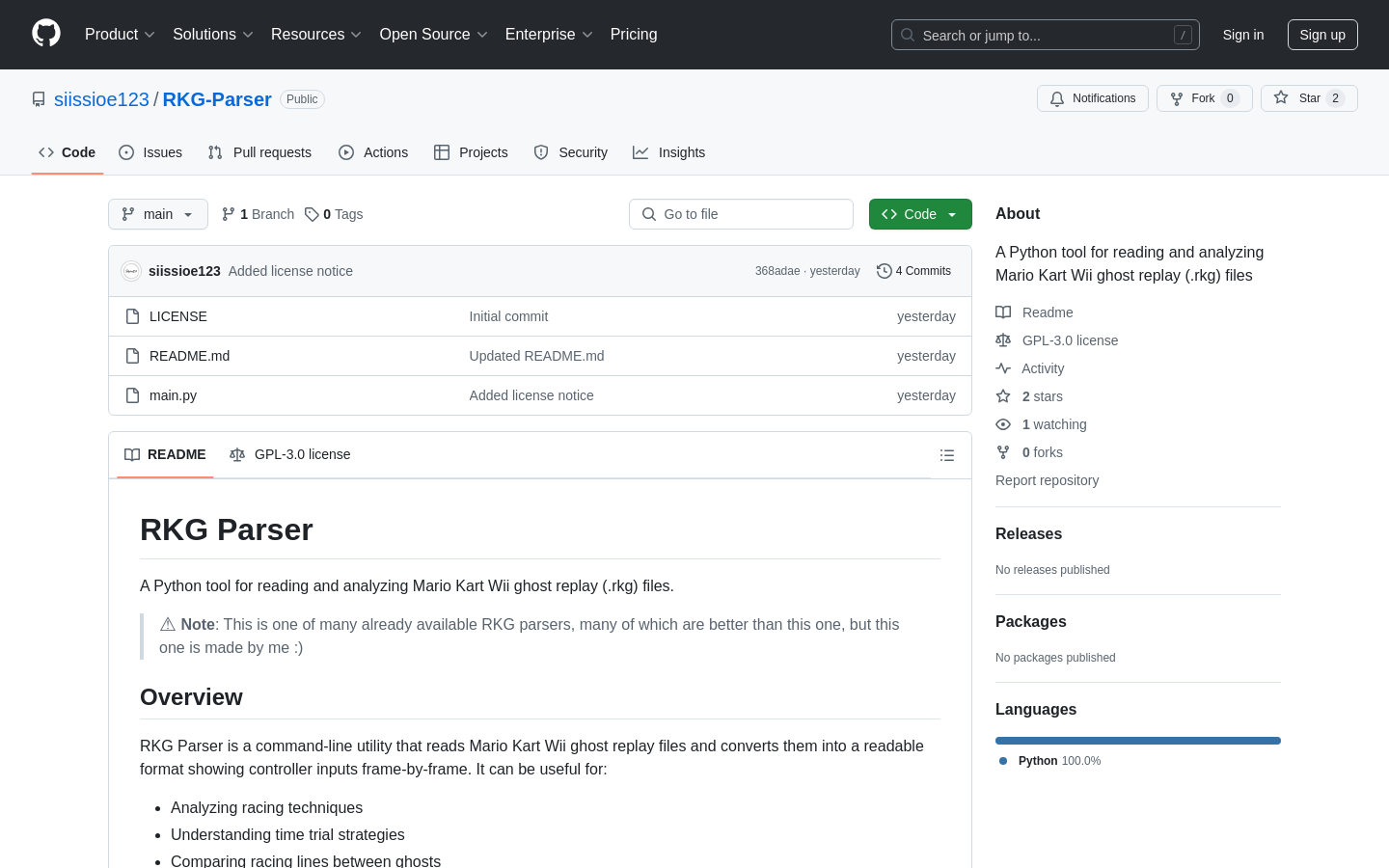Viewport: 1389px width, 868px height.
Task: Click the file icon next to README.md
Action: click(x=133, y=356)
